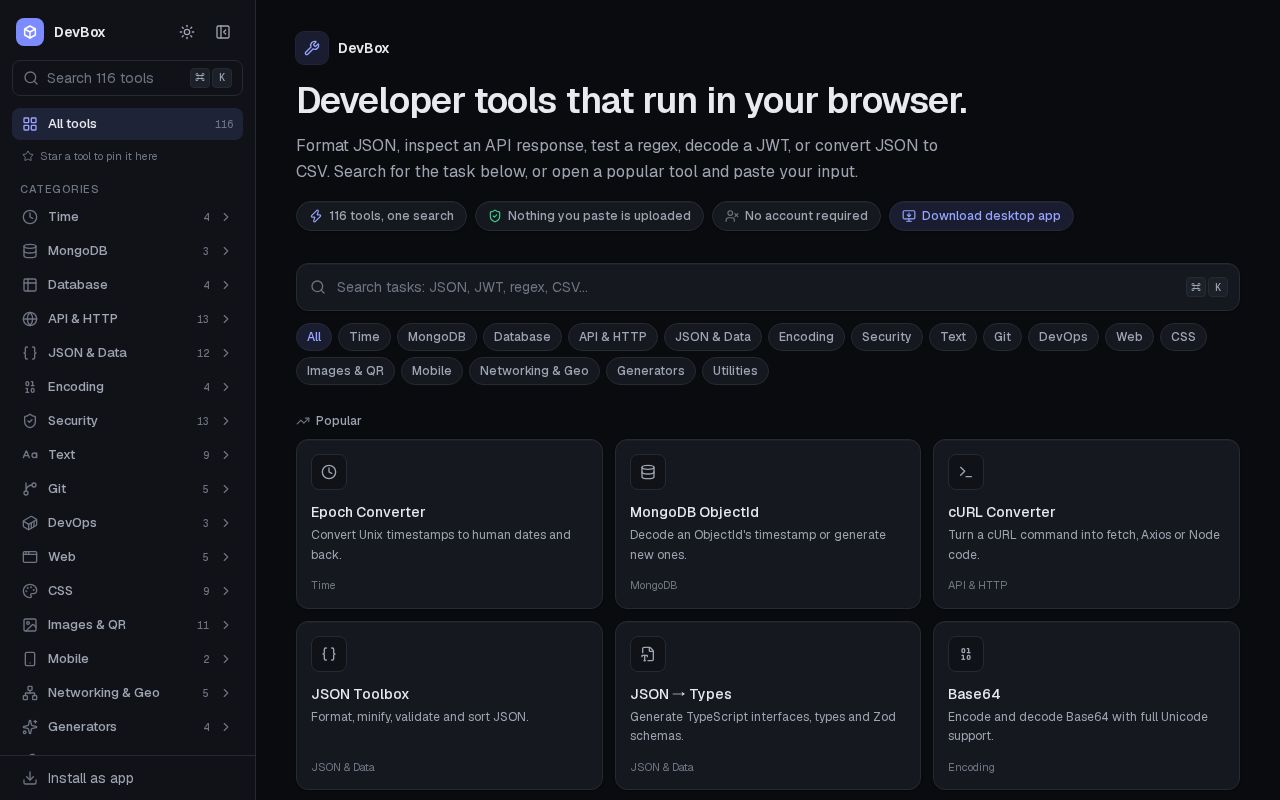Expand the JSON & Data category chevron
Viewport: 1280px width, 800px height.
[x=226, y=353]
